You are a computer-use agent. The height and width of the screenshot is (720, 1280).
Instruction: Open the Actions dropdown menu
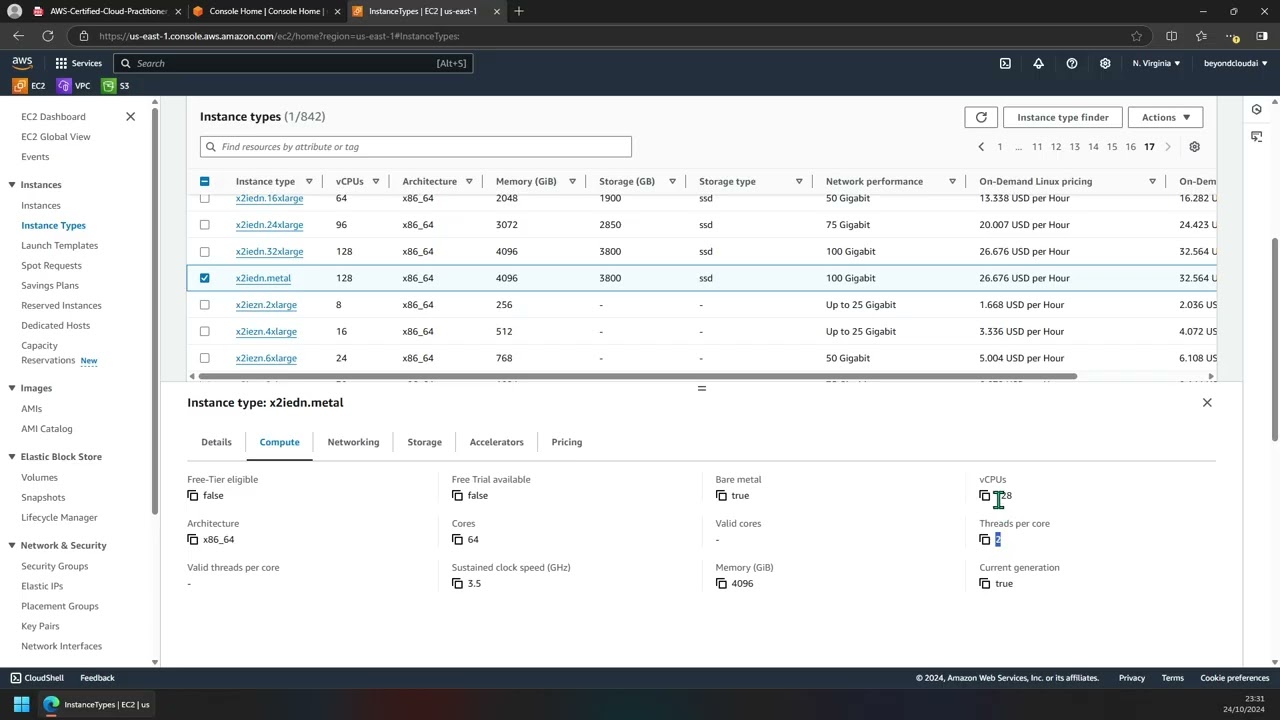coord(1165,117)
